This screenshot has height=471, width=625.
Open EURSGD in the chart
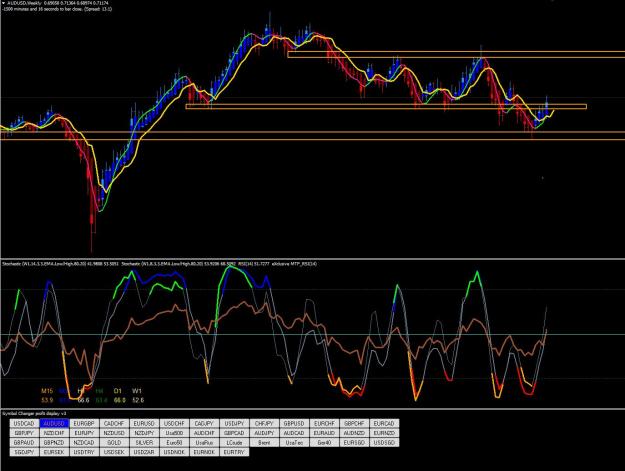pos(354,442)
